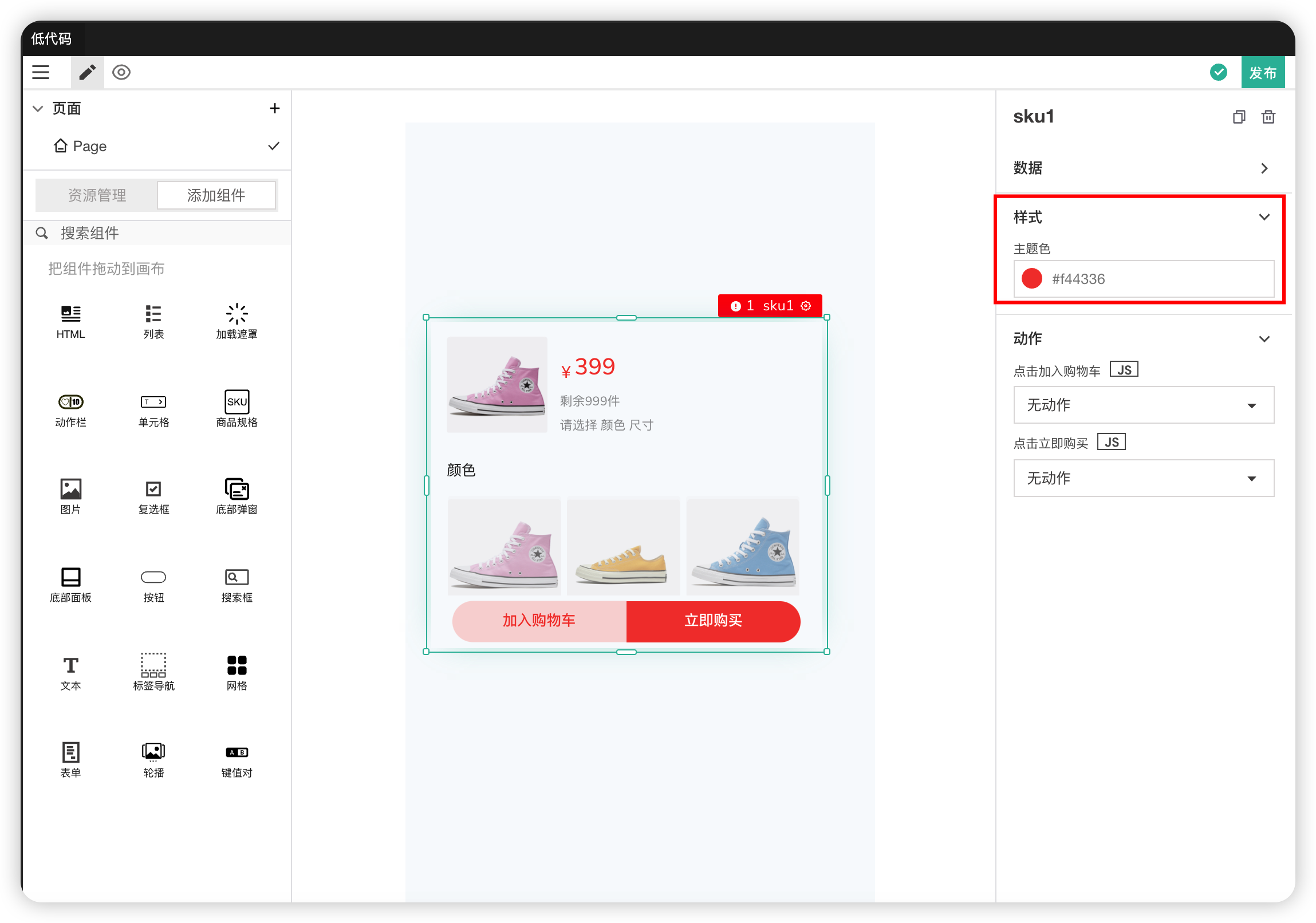1316x923 pixels.
Task: Delete sku1 with the trash icon
Action: 1268,117
